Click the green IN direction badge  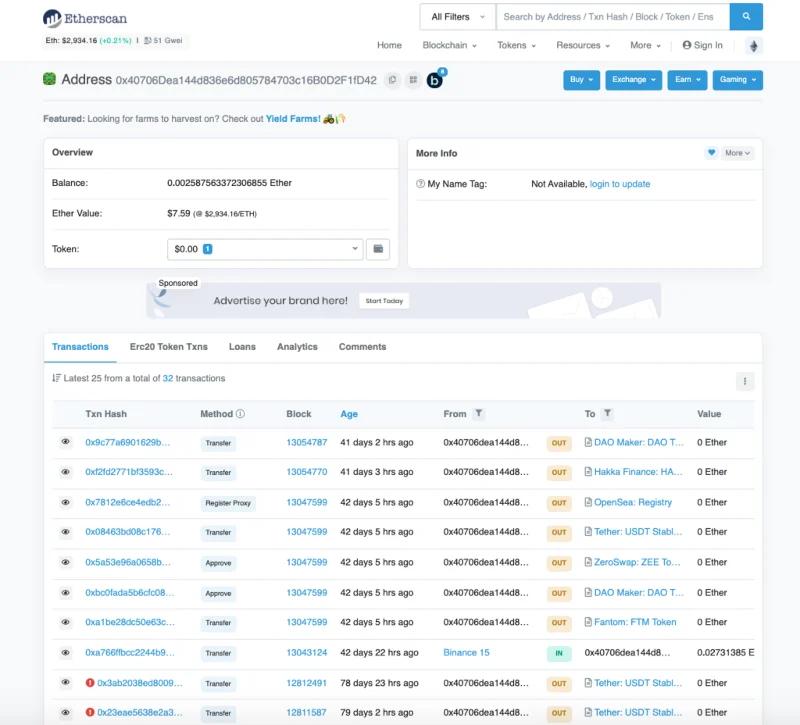[x=559, y=653]
